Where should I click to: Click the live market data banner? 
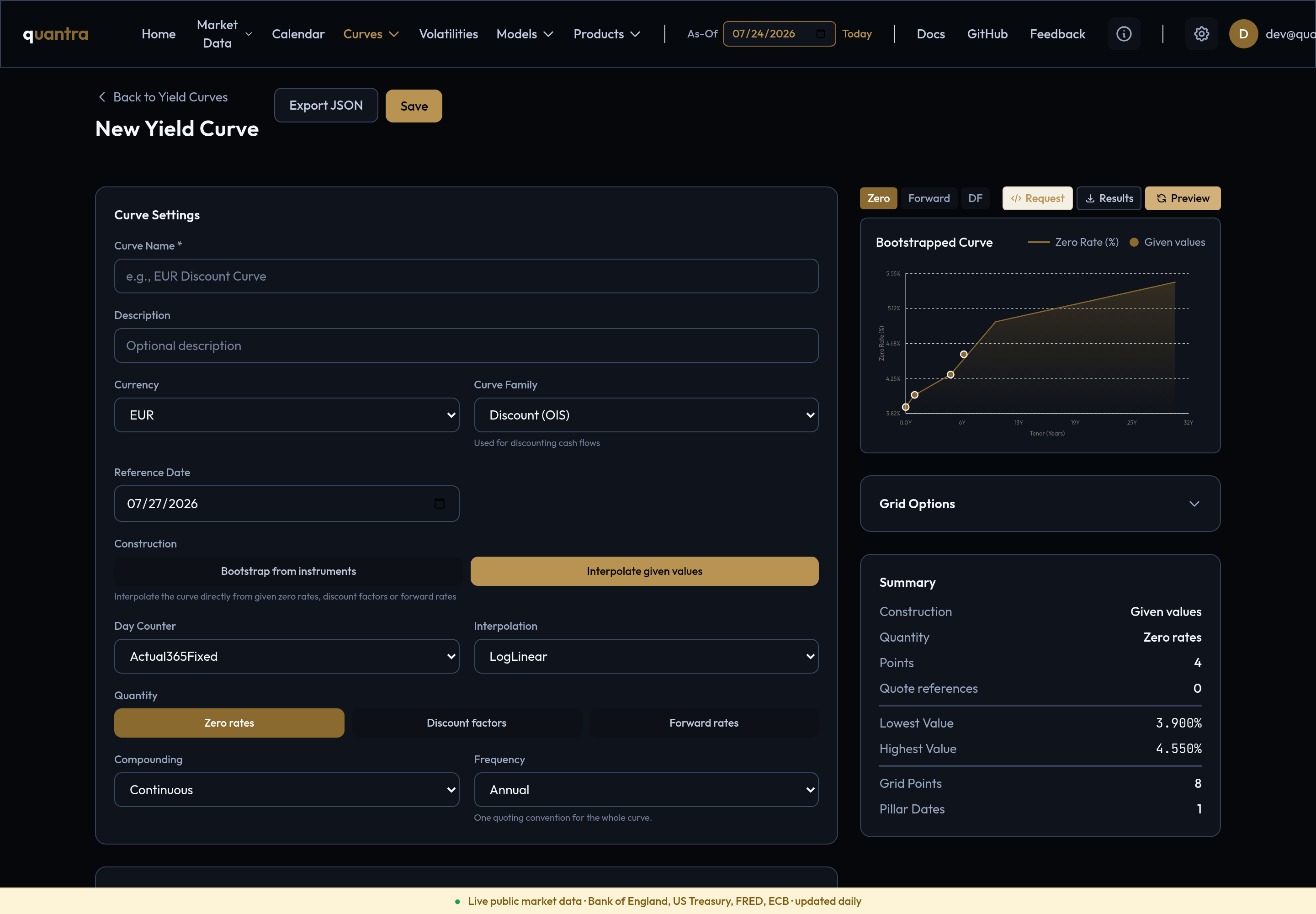pyautogui.click(x=658, y=901)
